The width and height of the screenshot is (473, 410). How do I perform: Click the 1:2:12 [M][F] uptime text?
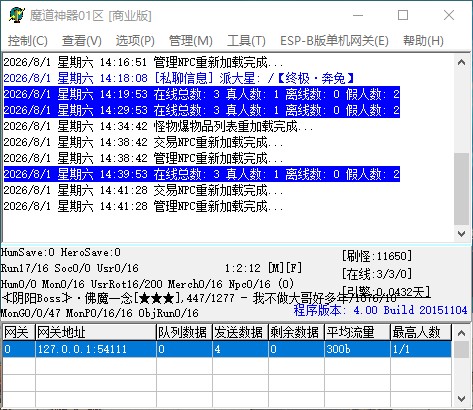[x=263, y=268]
